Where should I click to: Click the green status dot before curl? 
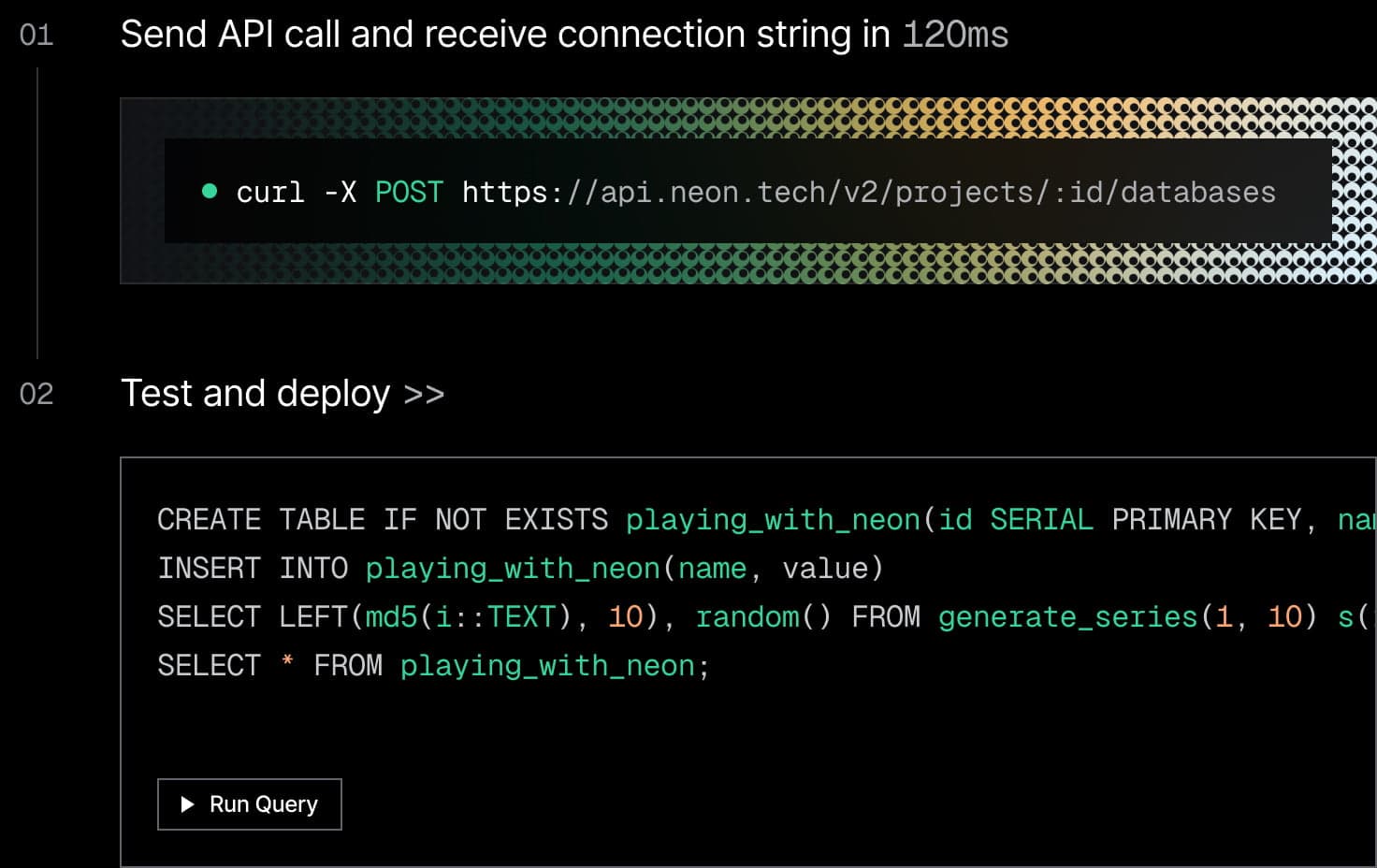click(210, 192)
